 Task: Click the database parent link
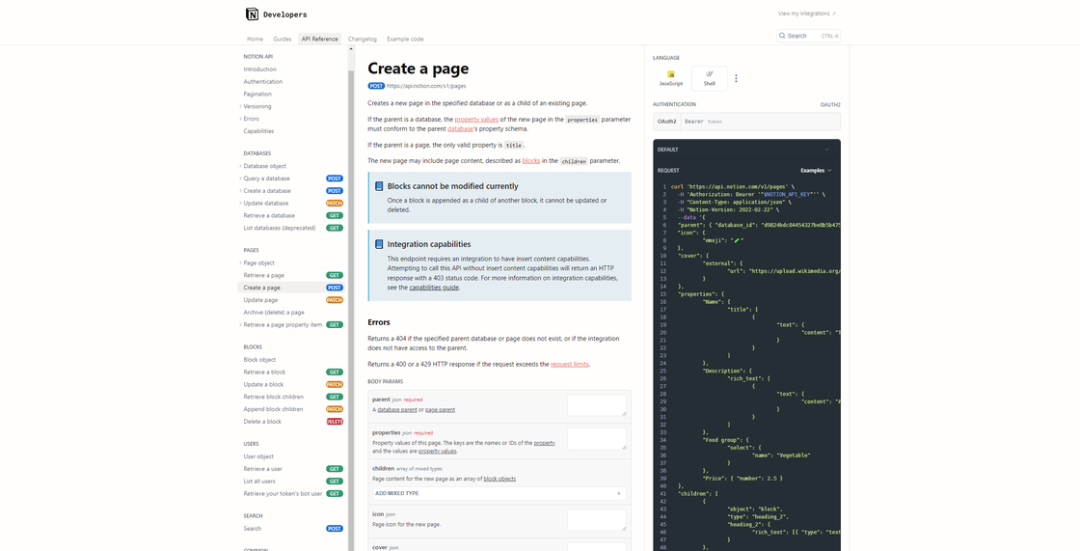tap(397, 410)
